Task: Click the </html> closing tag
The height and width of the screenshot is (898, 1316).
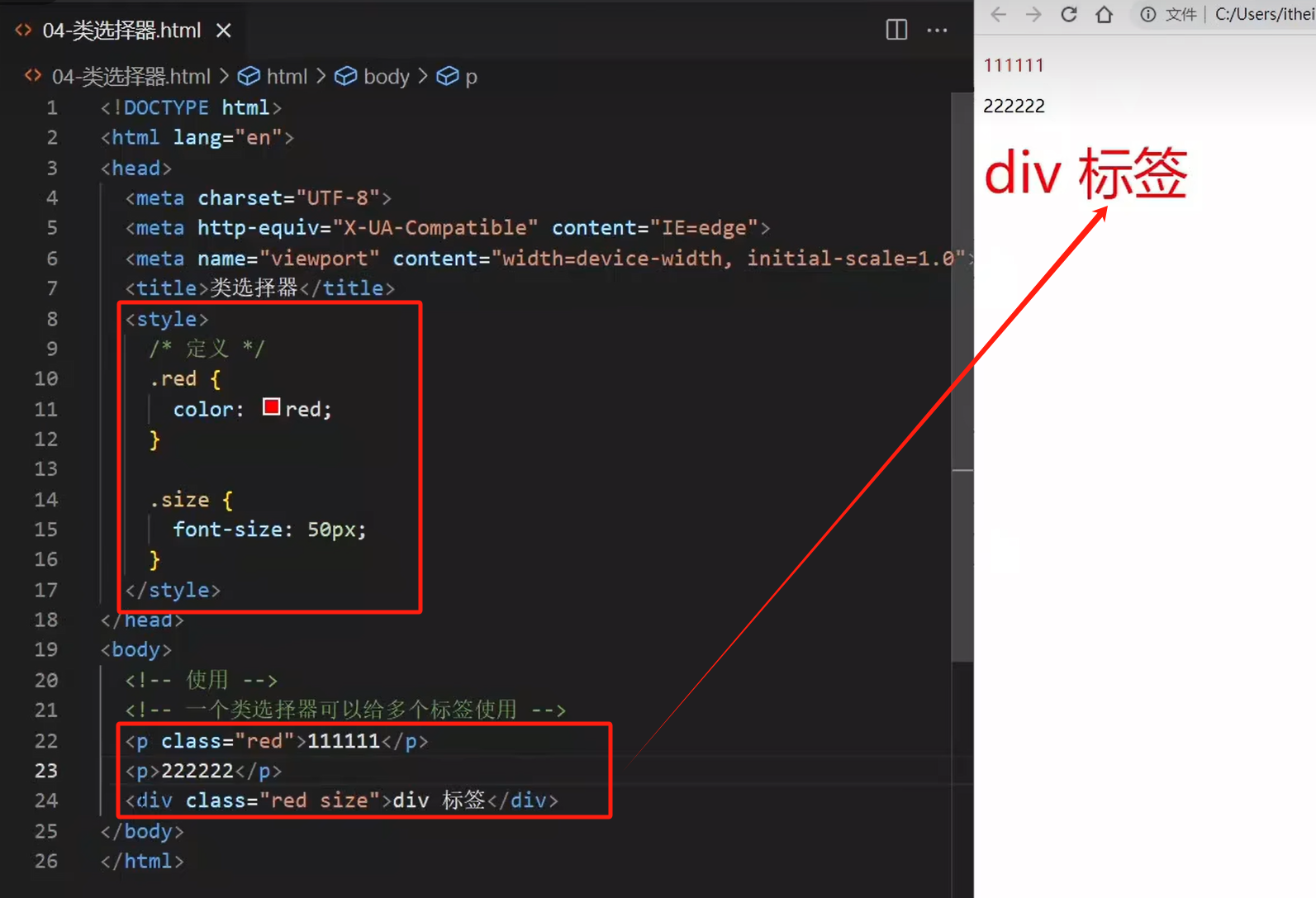Action: [142, 861]
